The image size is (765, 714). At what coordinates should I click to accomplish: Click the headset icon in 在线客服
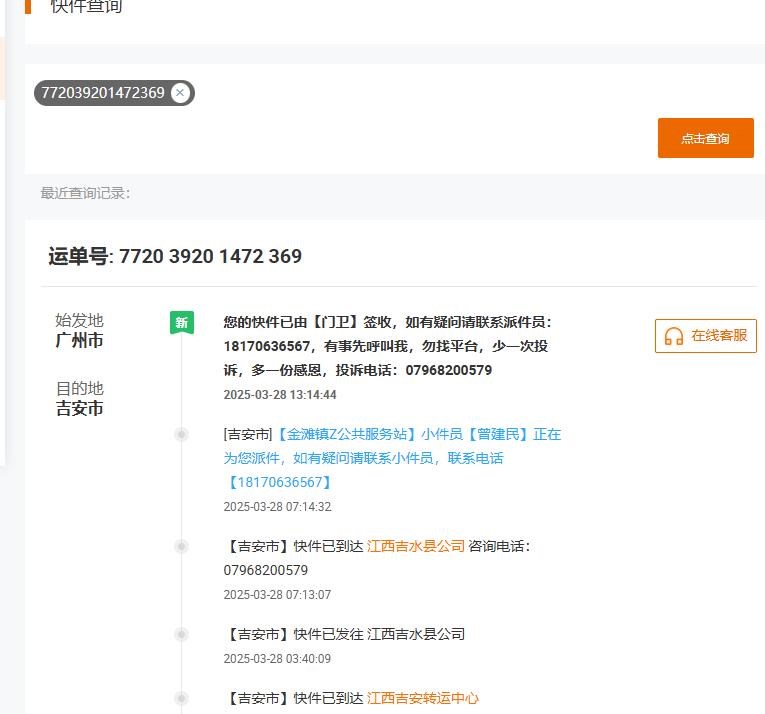674,336
